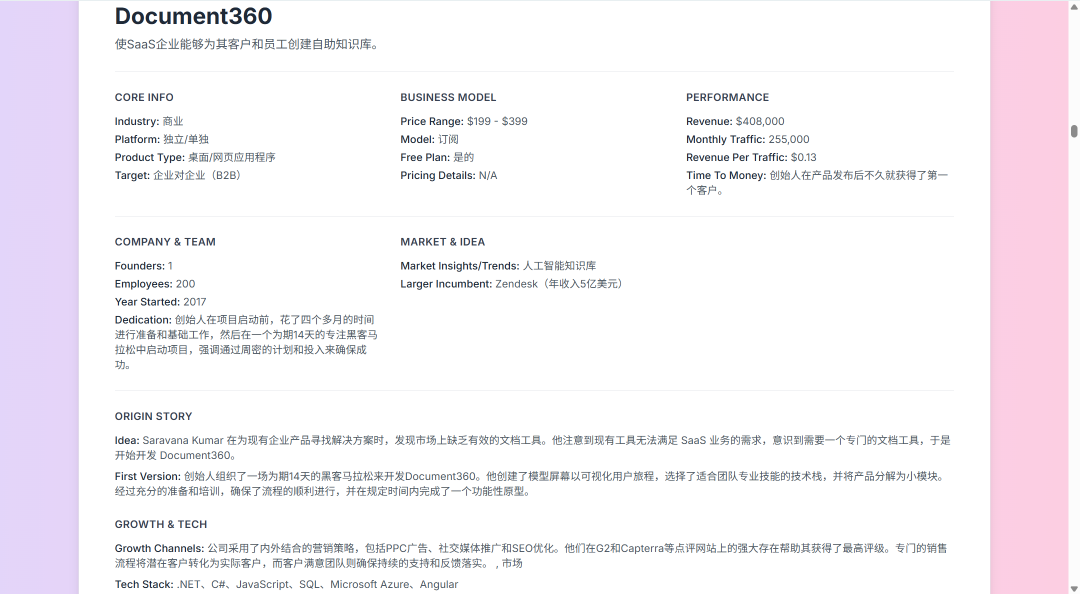Click the scrollbar down arrow
This screenshot has width=1080, height=594.
[1074, 588]
